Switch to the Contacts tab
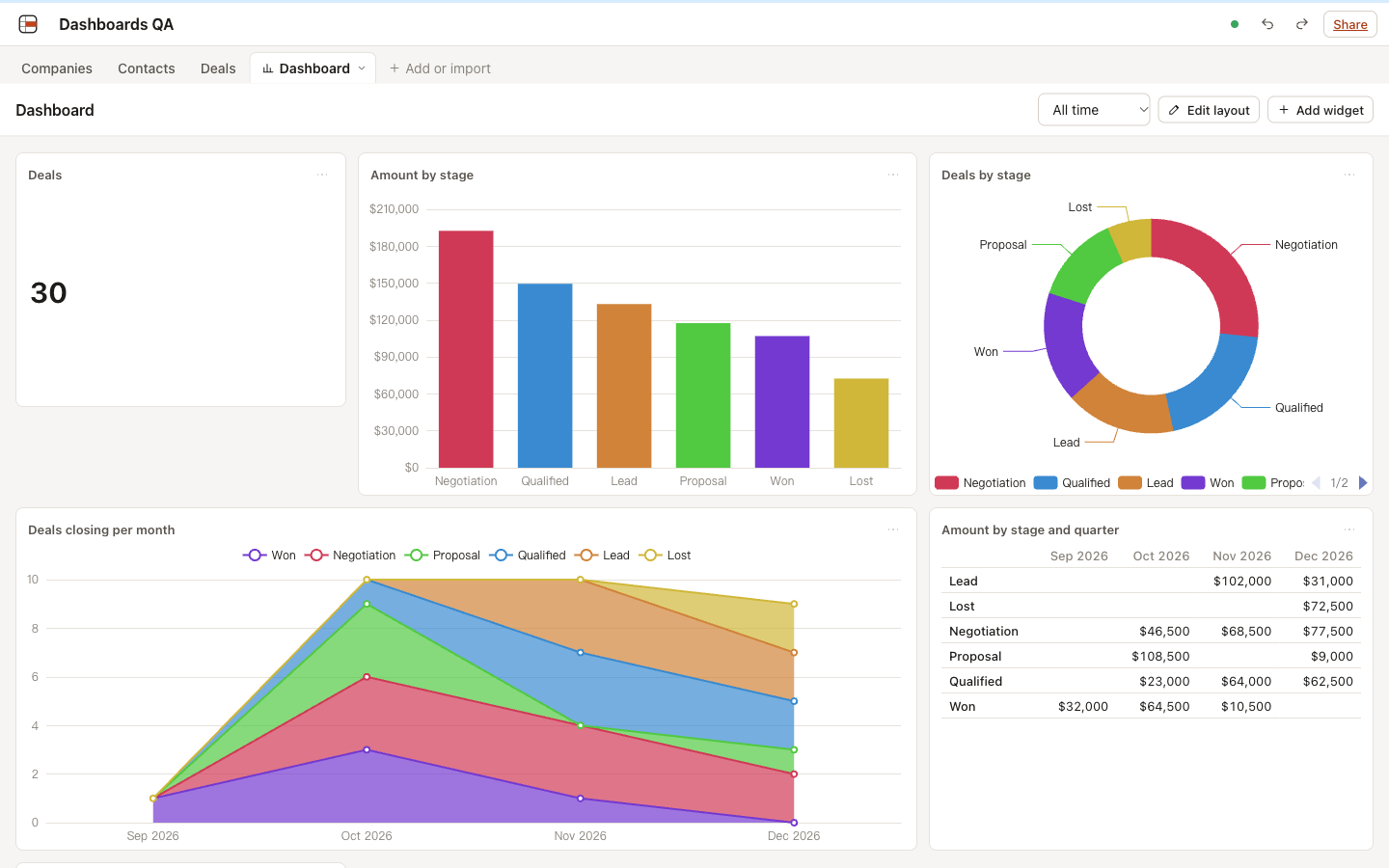The image size is (1389, 868). [147, 68]
